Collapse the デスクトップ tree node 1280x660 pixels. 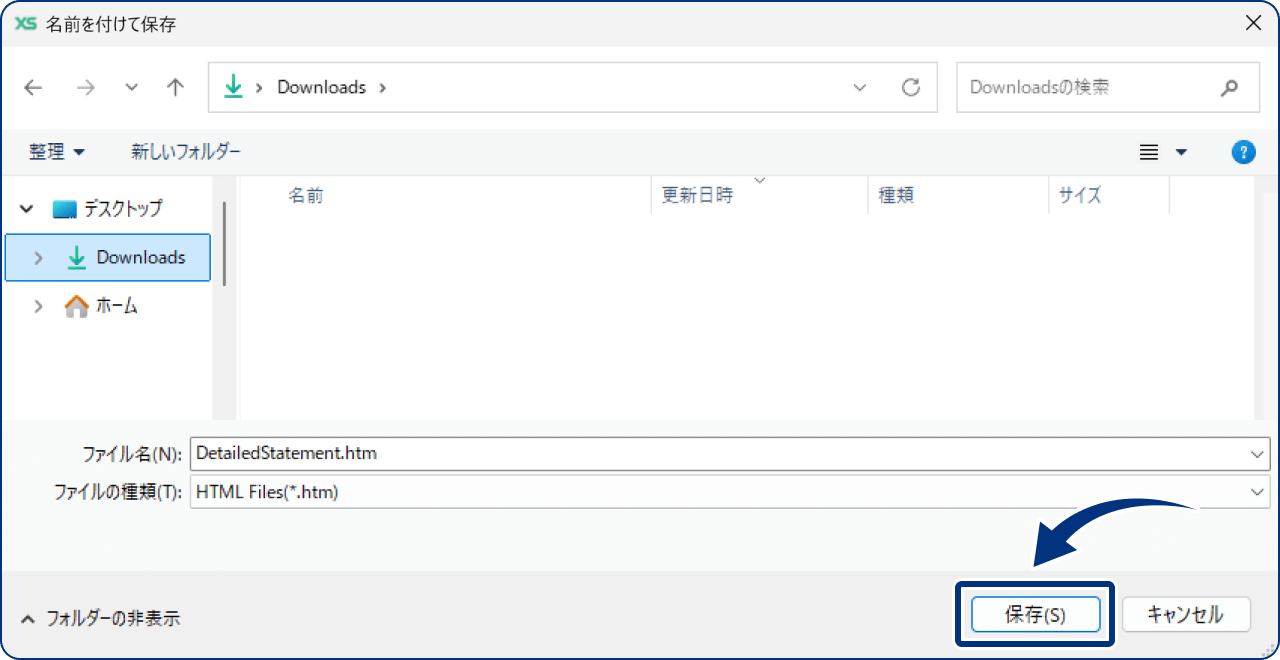(26, 209)
